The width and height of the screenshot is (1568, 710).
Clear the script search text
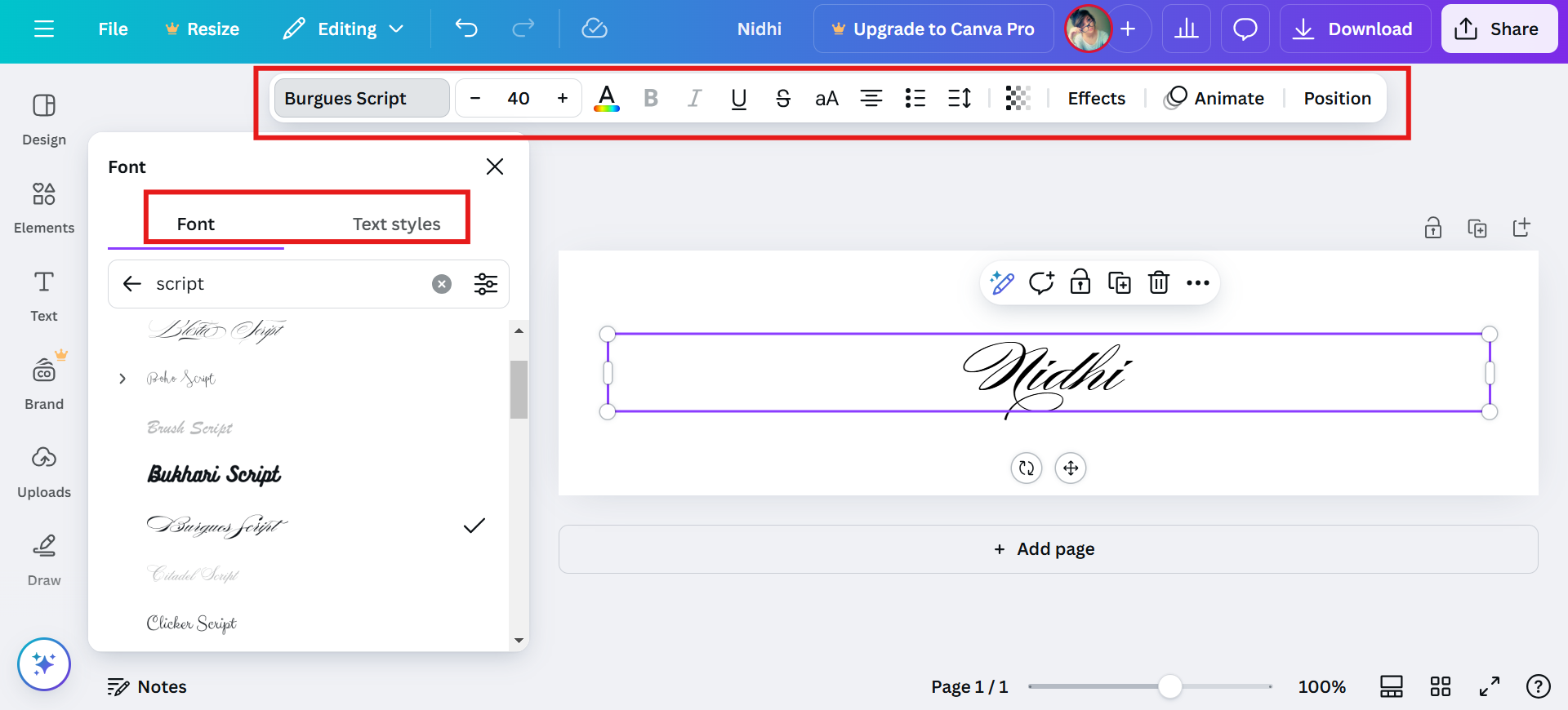click(x=442, y=284)
